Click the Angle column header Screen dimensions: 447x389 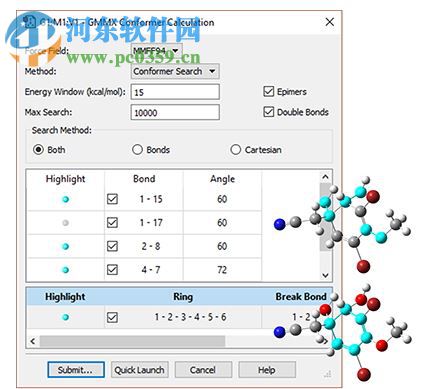coord(222,179)
